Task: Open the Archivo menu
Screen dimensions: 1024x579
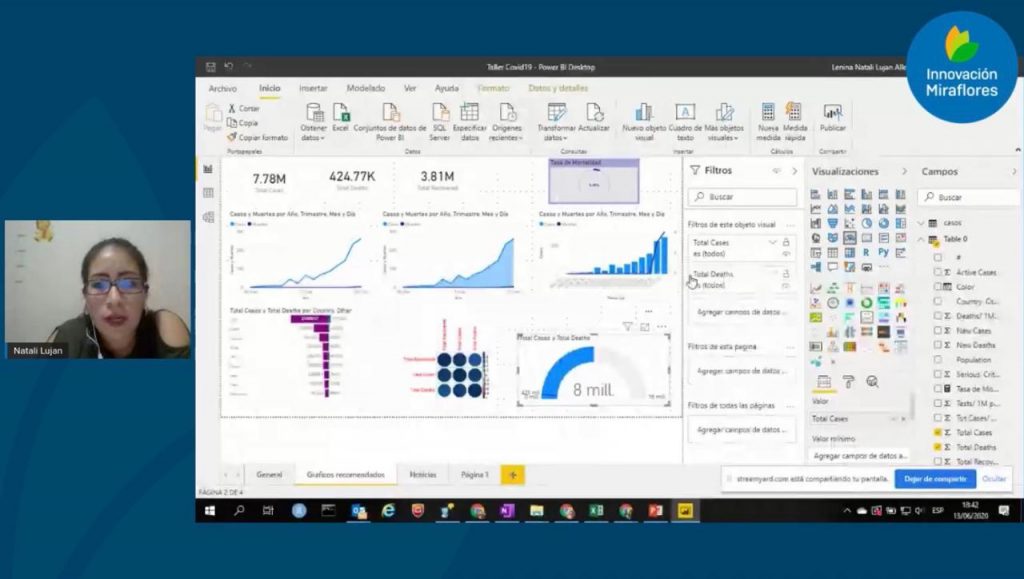Action: click(223, 88)
